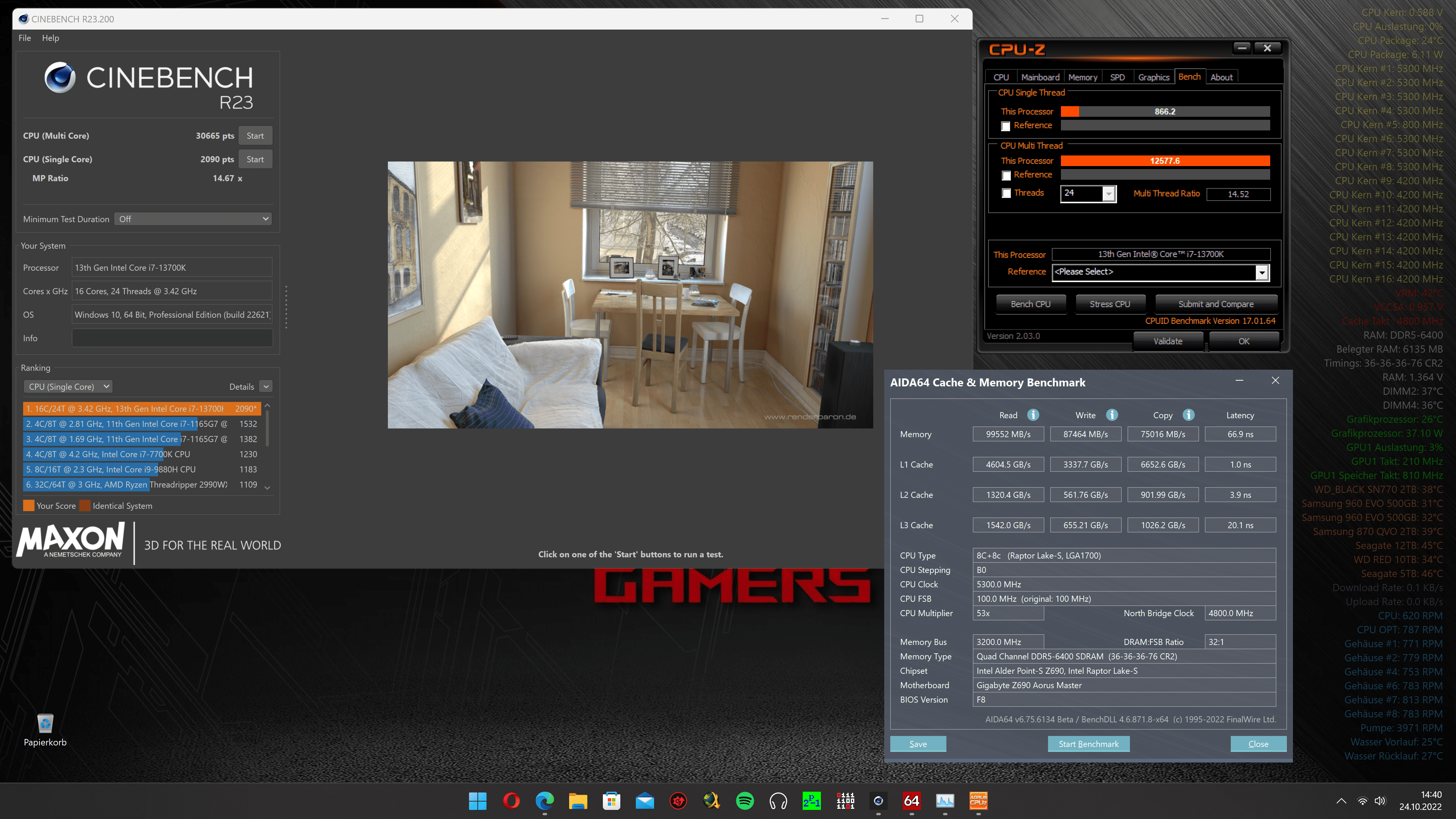Screen dimensions: 1456x819
Task: Open AIDA64 from the taskbar
Action: click(x=912, y=800)
